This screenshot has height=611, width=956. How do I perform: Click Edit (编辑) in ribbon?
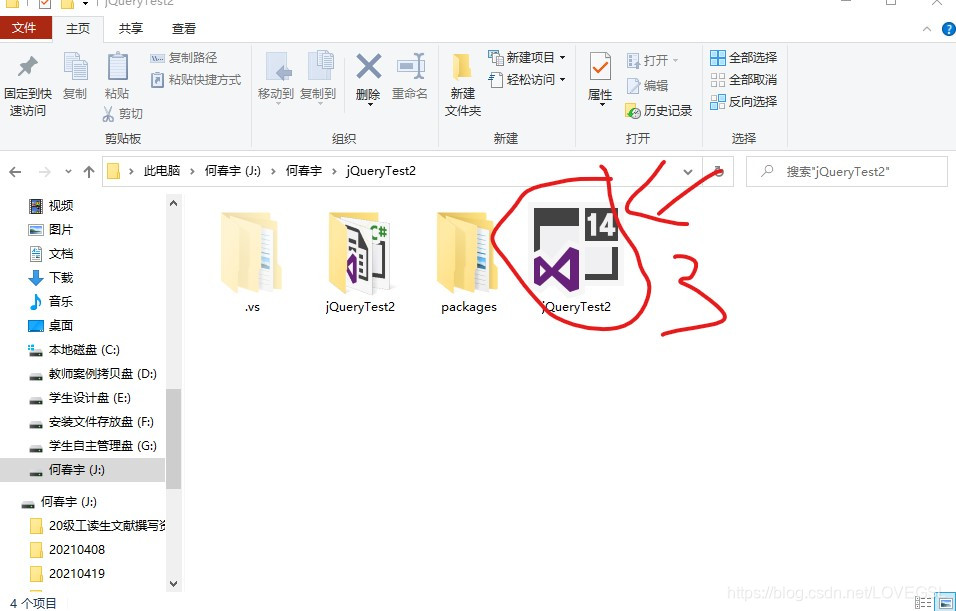[647, 86]
